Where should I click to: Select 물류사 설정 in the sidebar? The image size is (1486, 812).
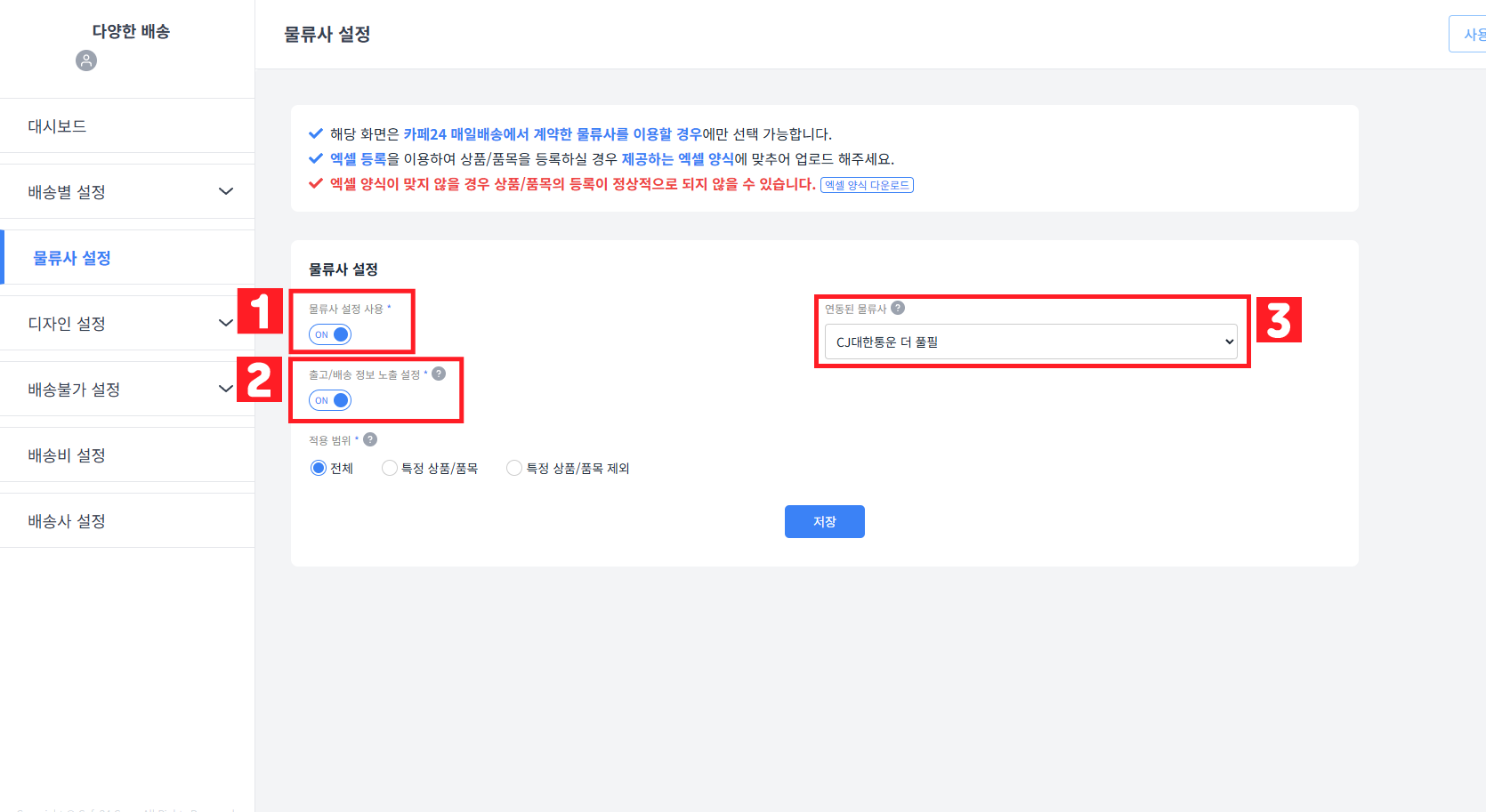127,256
